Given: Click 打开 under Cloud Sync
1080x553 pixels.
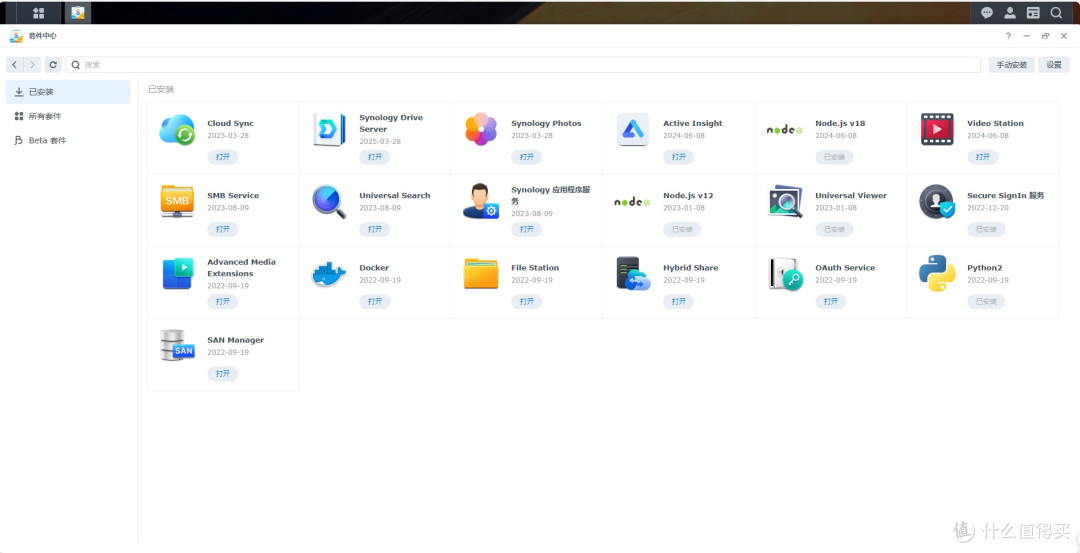Looking at the screenshot, I should [x=222, y=157].
